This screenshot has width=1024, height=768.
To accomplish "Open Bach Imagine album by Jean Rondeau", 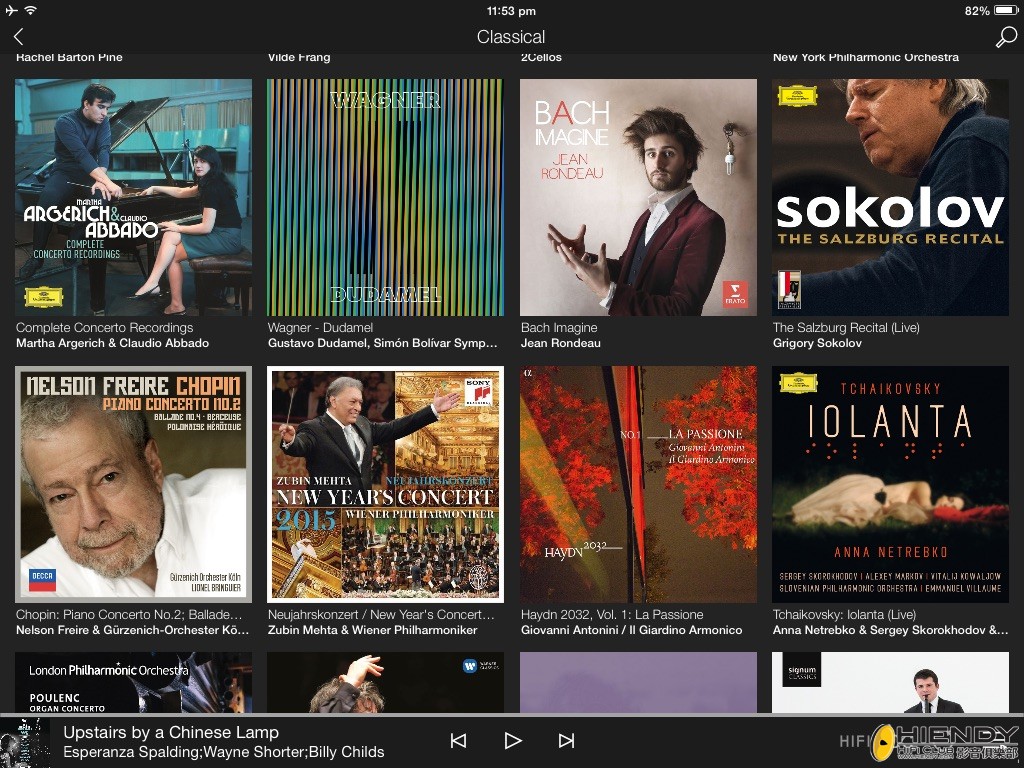I will [638, 198].
